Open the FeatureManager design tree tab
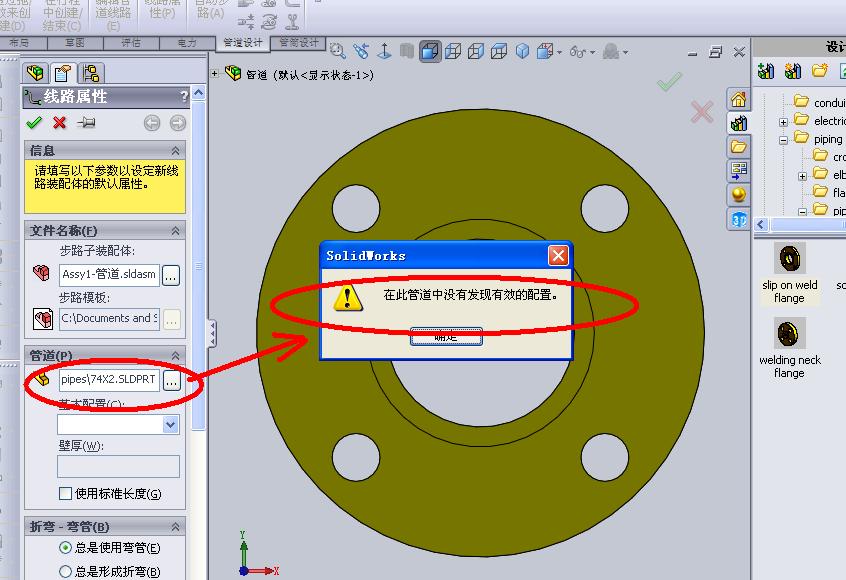 36,72
